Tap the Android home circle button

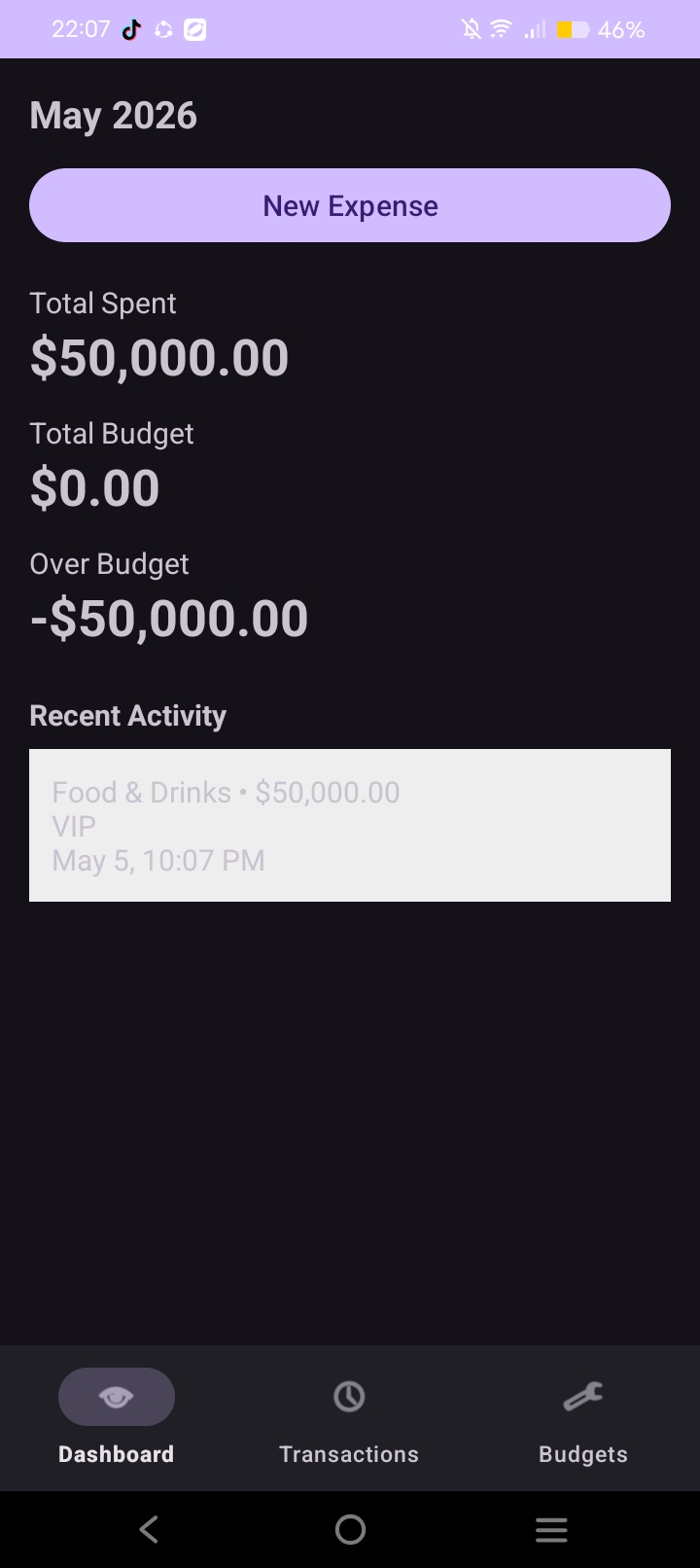coord(350,1529)
